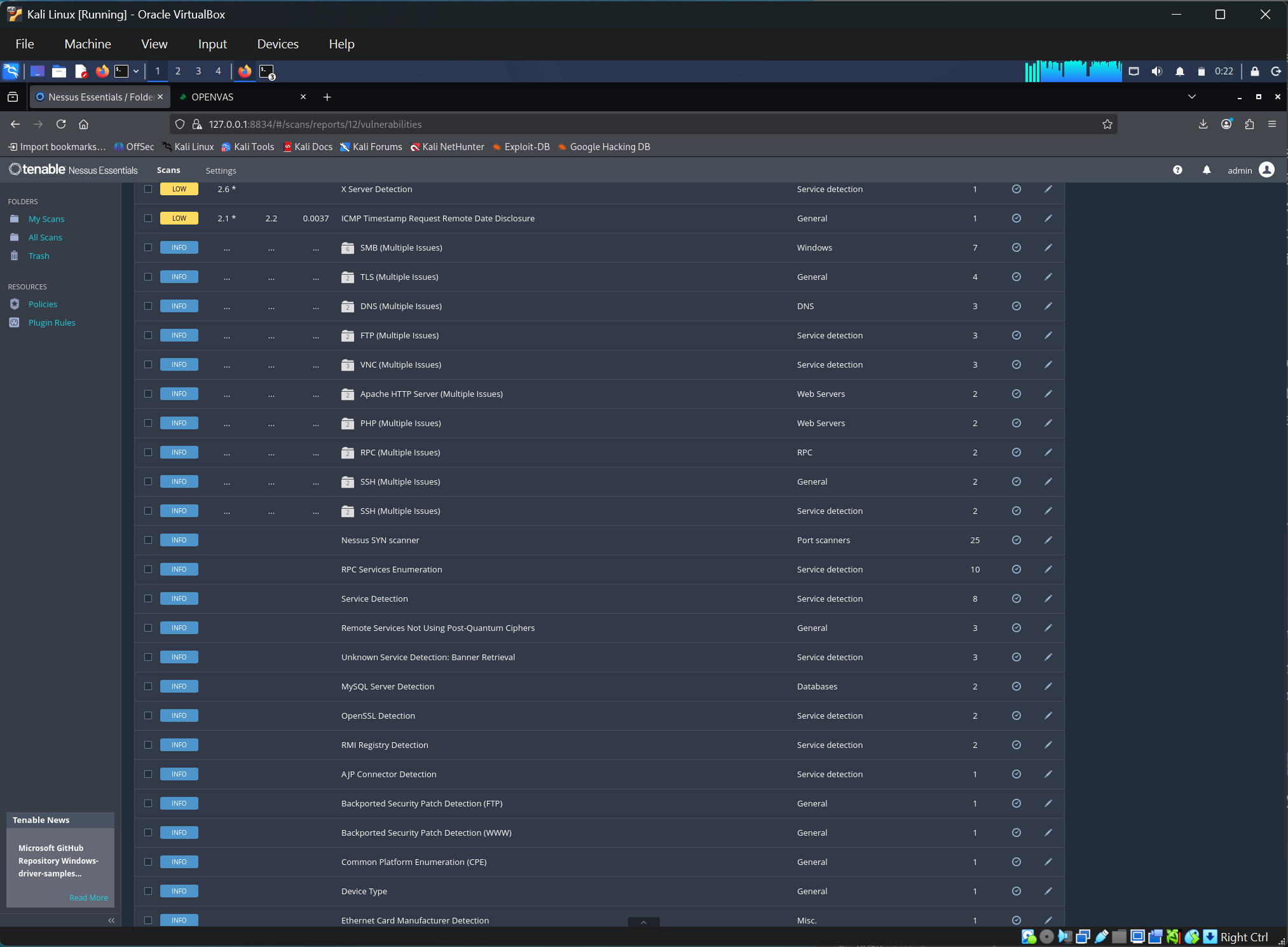
Task: Expand the General SSH (Multiple Issues) group
Action: (348, 481)
